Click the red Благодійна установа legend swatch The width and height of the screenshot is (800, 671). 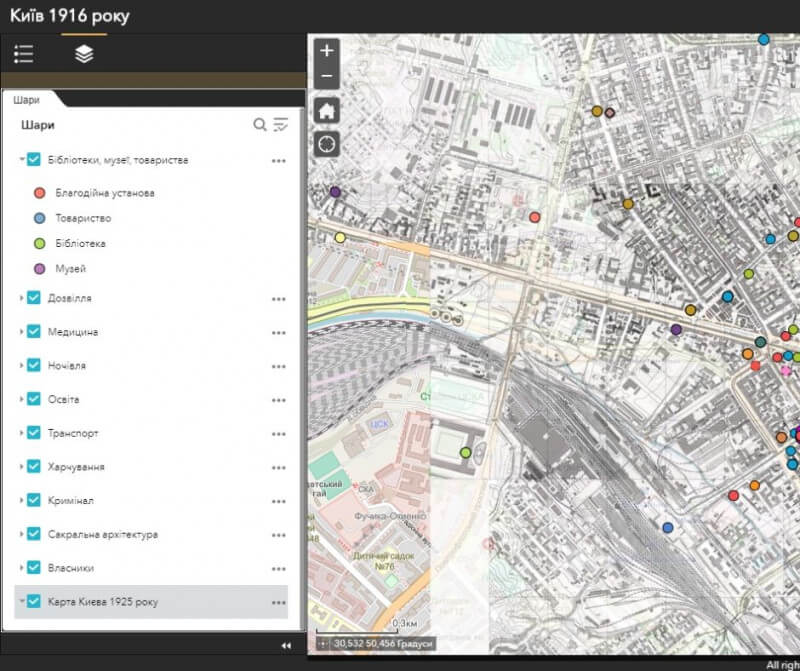(40, 193)
